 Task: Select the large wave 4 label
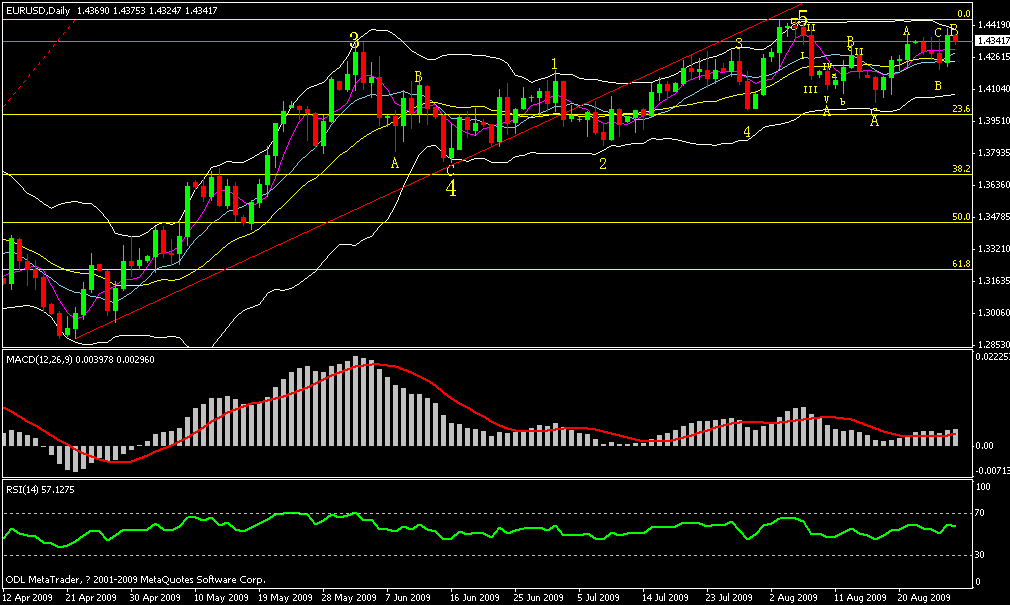pyautogui.click(x=451, y=188)
